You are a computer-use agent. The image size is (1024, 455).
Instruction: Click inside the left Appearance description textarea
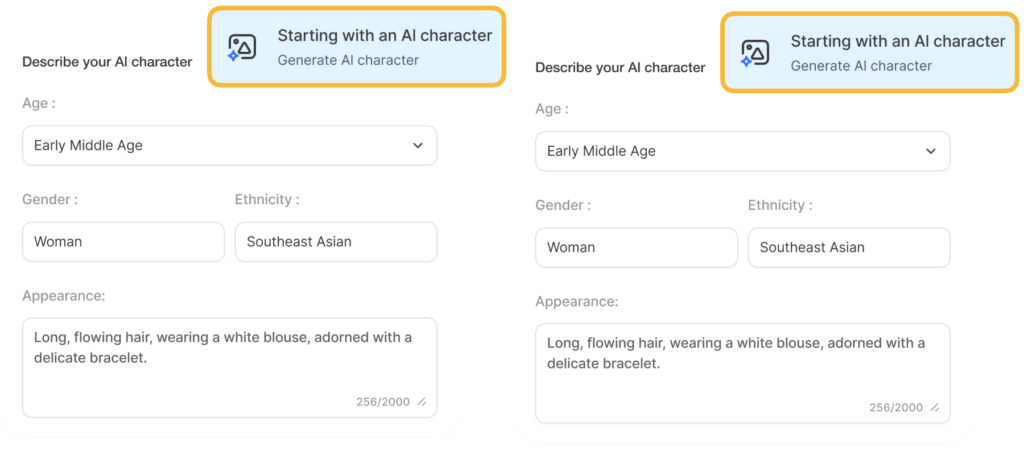230,368
